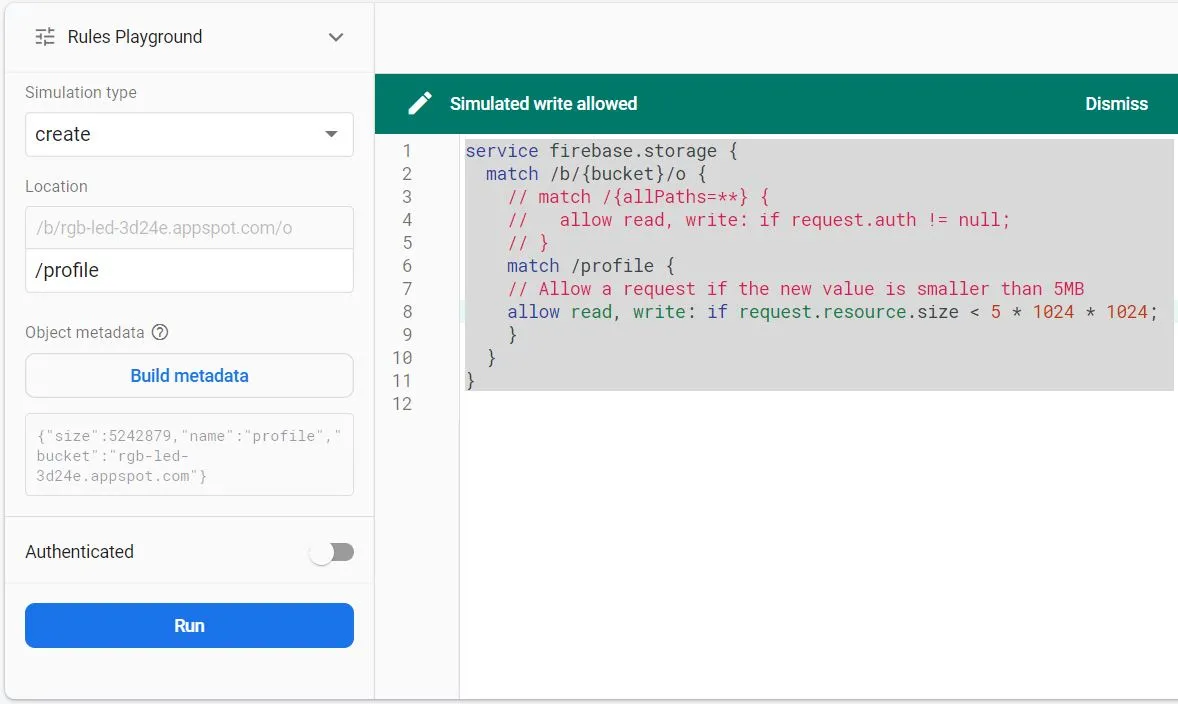Click the object metadata JSON text box
This screenshot has height=704, width=1178.
tap(189, 455)
